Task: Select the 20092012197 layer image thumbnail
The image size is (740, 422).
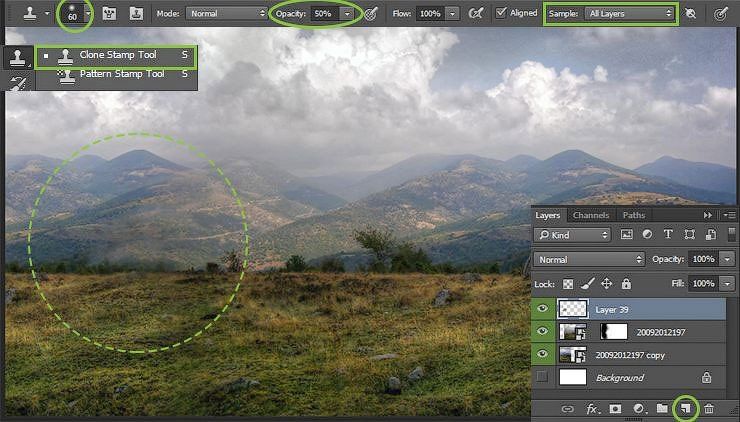Action: (x=573, y=332)
